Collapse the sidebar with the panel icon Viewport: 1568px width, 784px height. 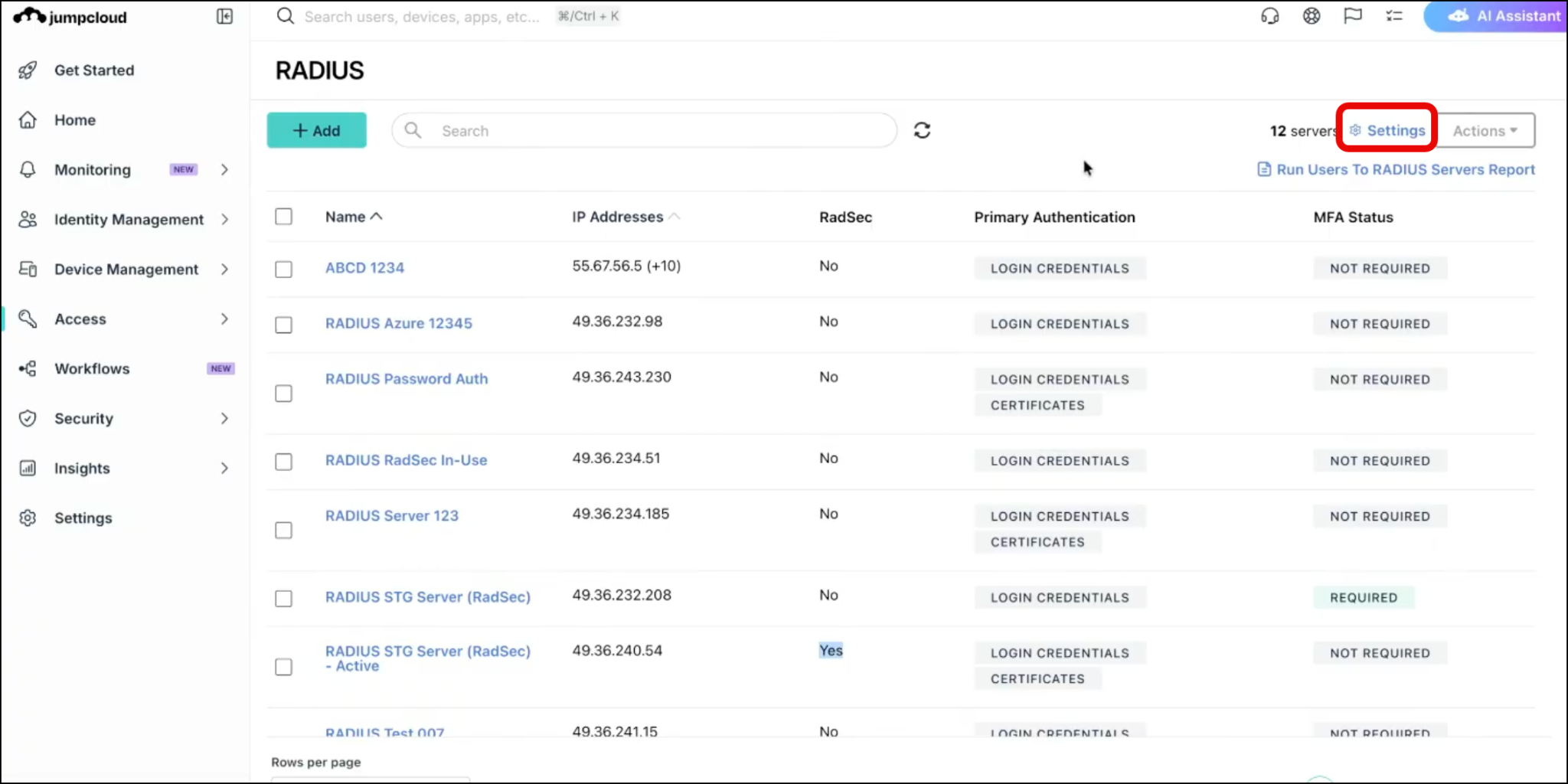(x=224, y=16)
